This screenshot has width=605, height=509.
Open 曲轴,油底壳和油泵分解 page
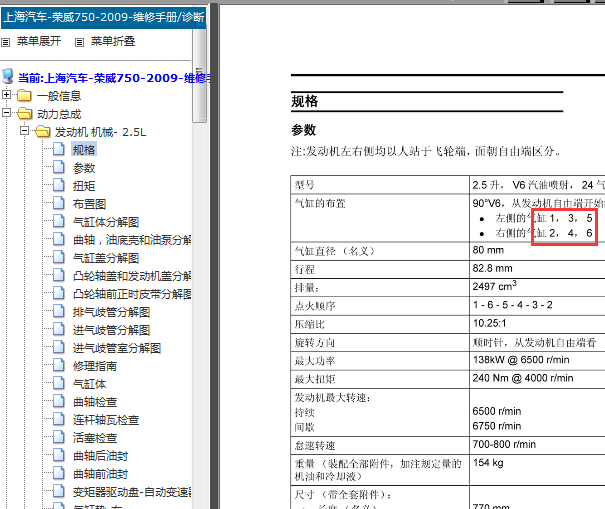point(132,240)
